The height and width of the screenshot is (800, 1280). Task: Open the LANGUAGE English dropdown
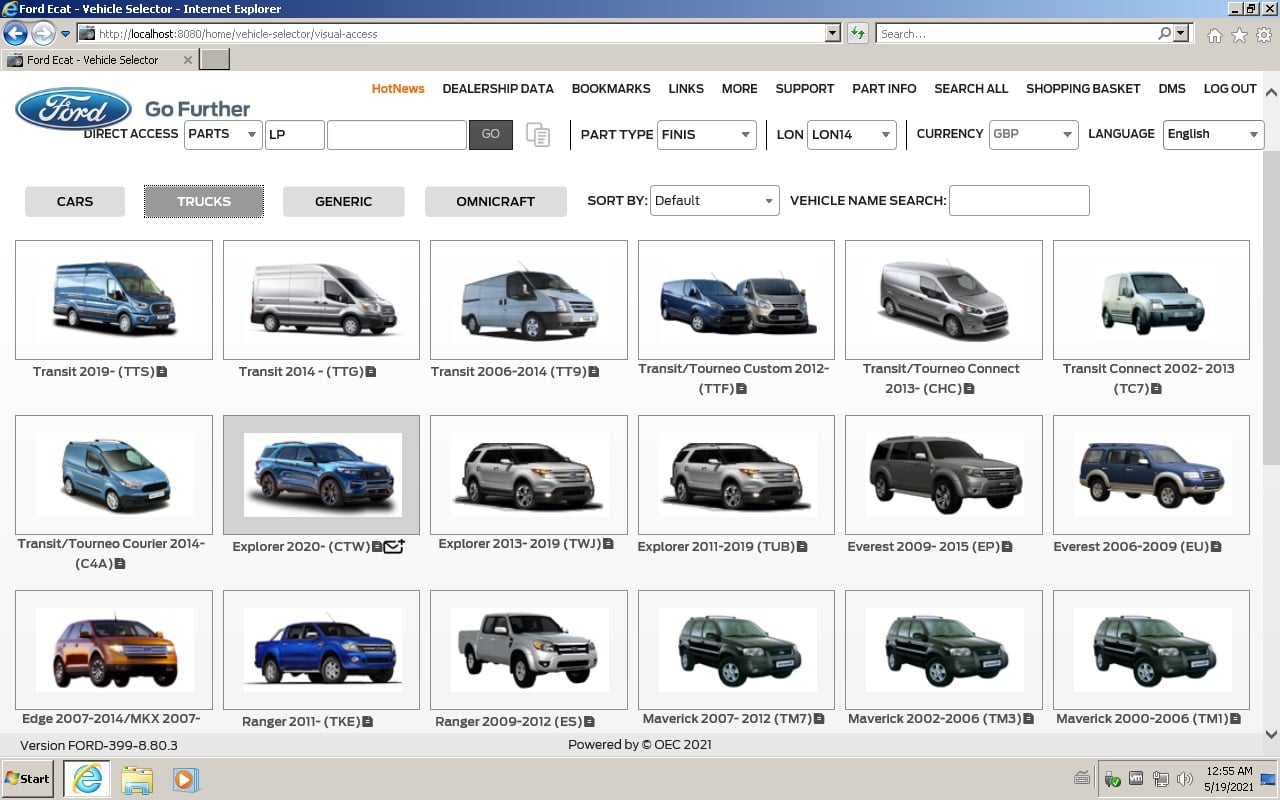pos(1213,135)
